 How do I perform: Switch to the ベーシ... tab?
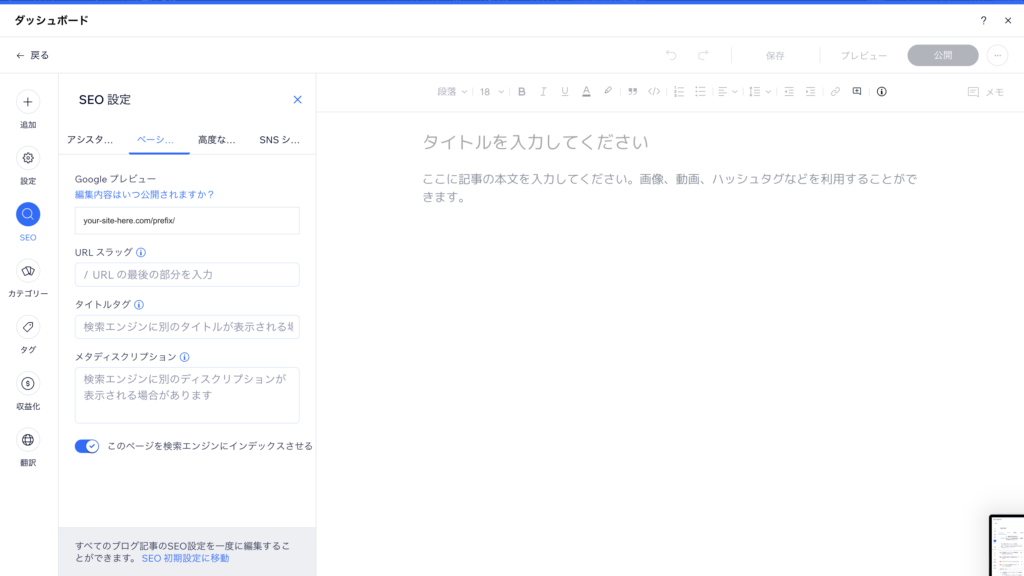point(155,140)
